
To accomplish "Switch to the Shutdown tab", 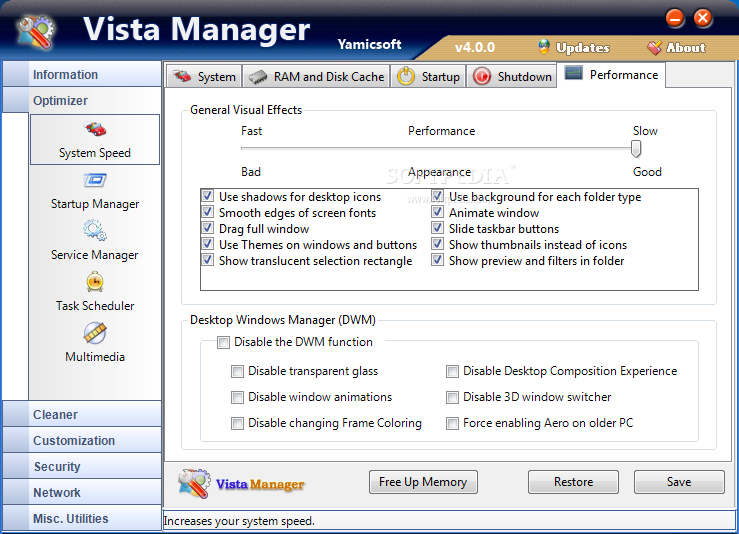I will click(x=511, y=76).
